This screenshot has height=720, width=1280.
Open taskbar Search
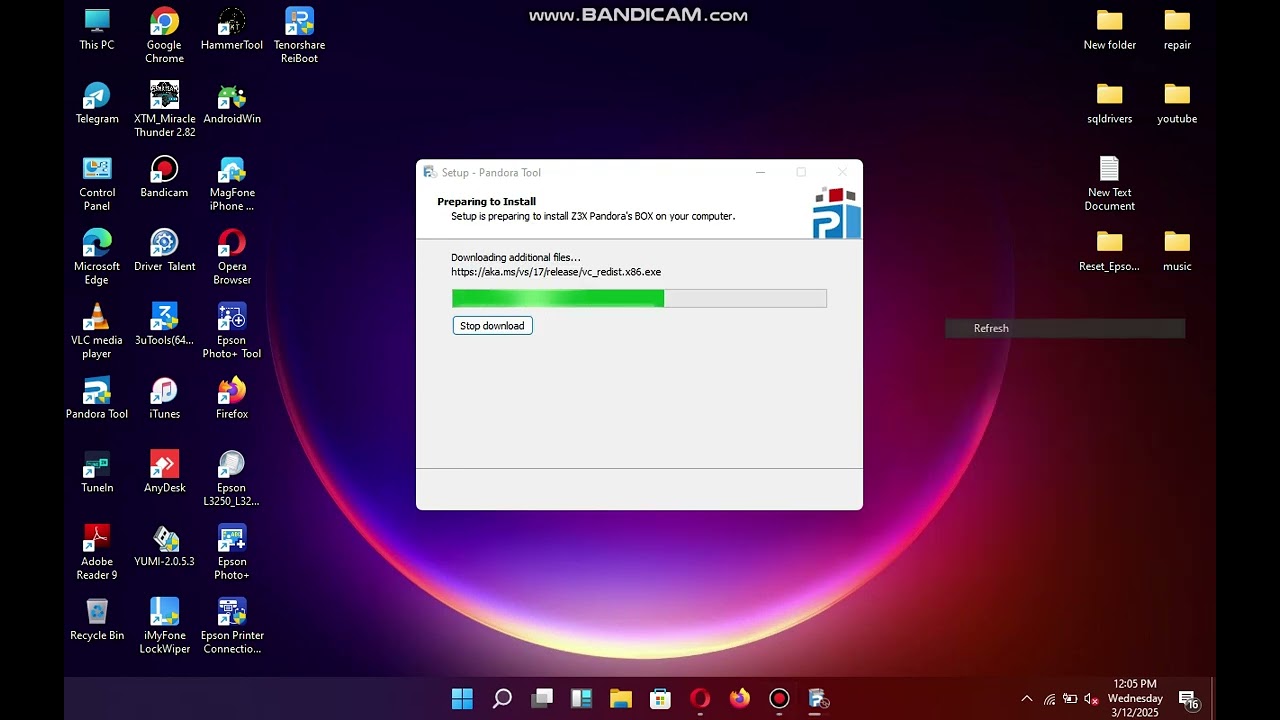point(502,698)
